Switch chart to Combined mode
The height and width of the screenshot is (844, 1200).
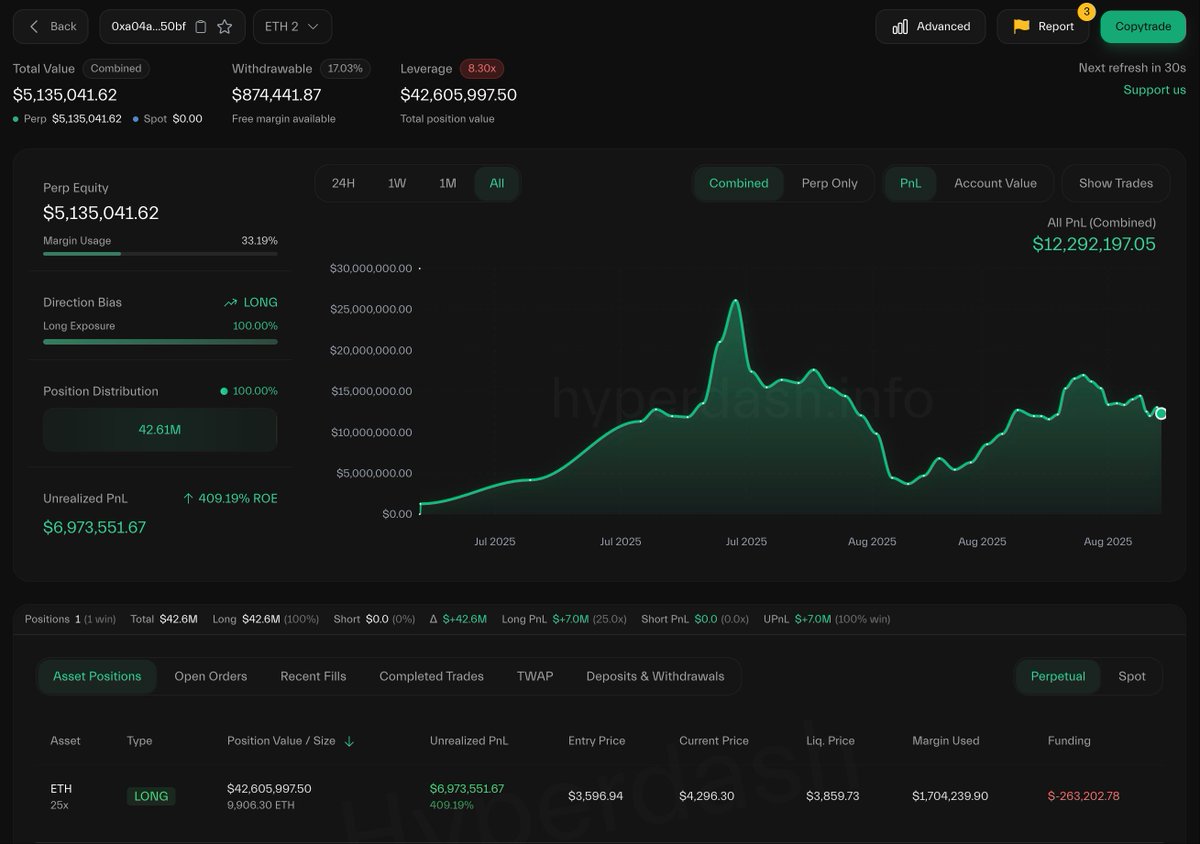click(x=739, y=183)
